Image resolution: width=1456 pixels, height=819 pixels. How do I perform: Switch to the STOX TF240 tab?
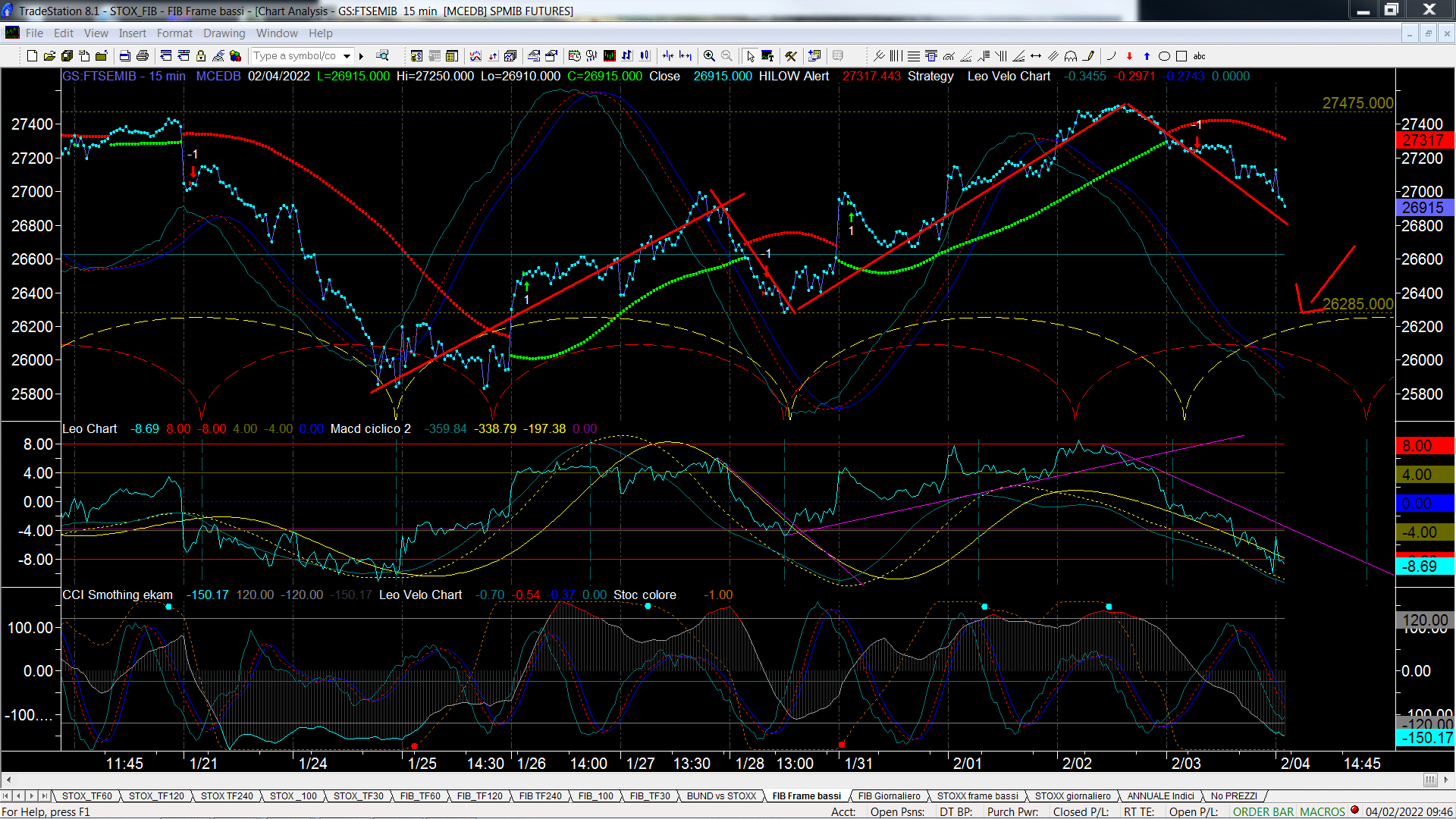tap(227, 795)
